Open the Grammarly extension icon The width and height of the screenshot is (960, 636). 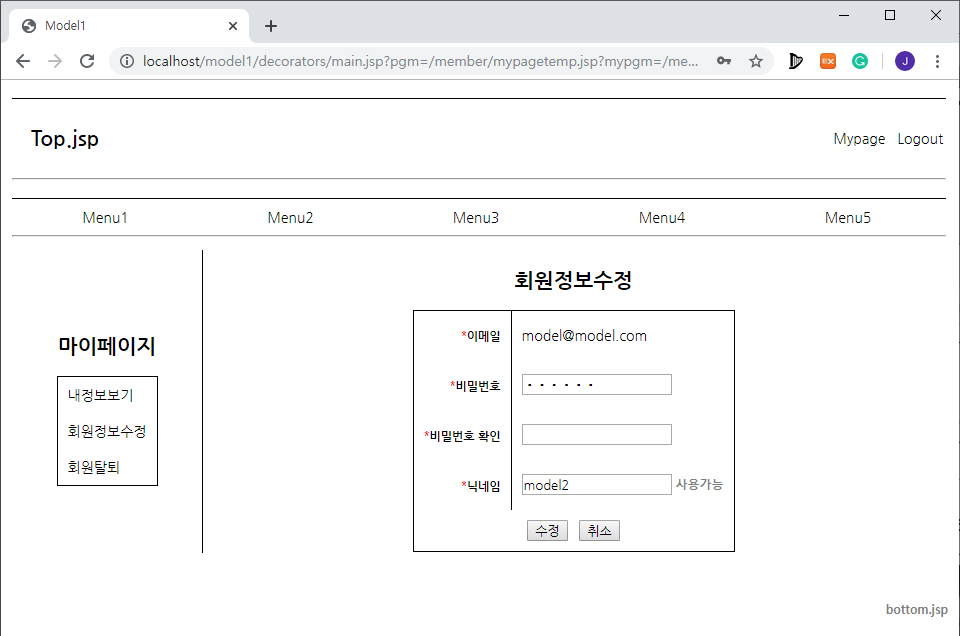[x=860, y=61]
